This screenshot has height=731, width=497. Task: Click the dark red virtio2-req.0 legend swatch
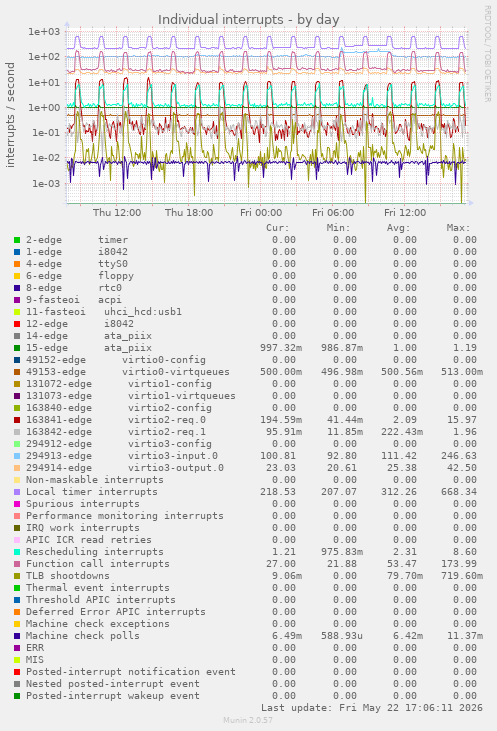tap(17, 420)
